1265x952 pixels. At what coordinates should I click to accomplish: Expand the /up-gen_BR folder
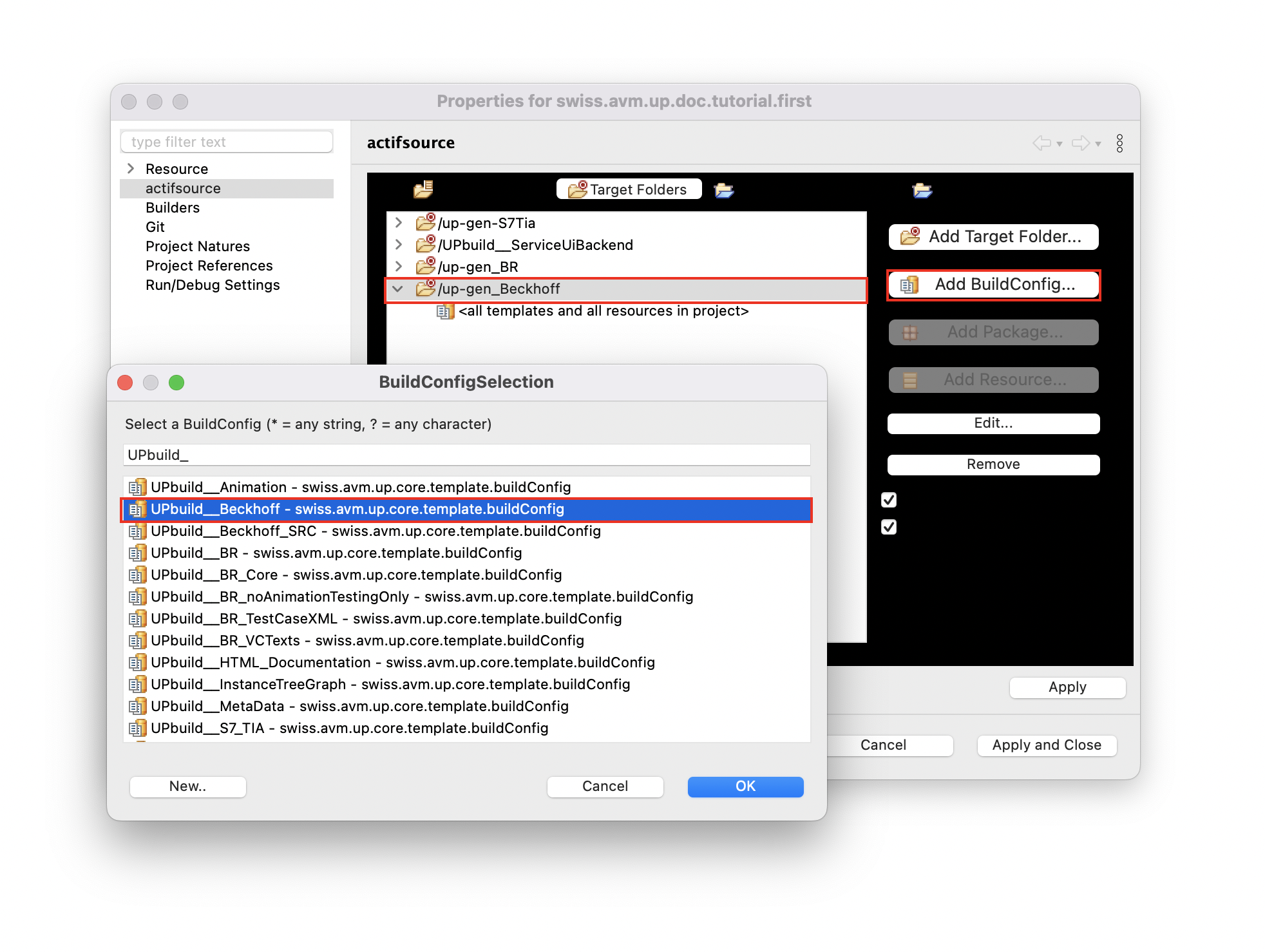398,266
